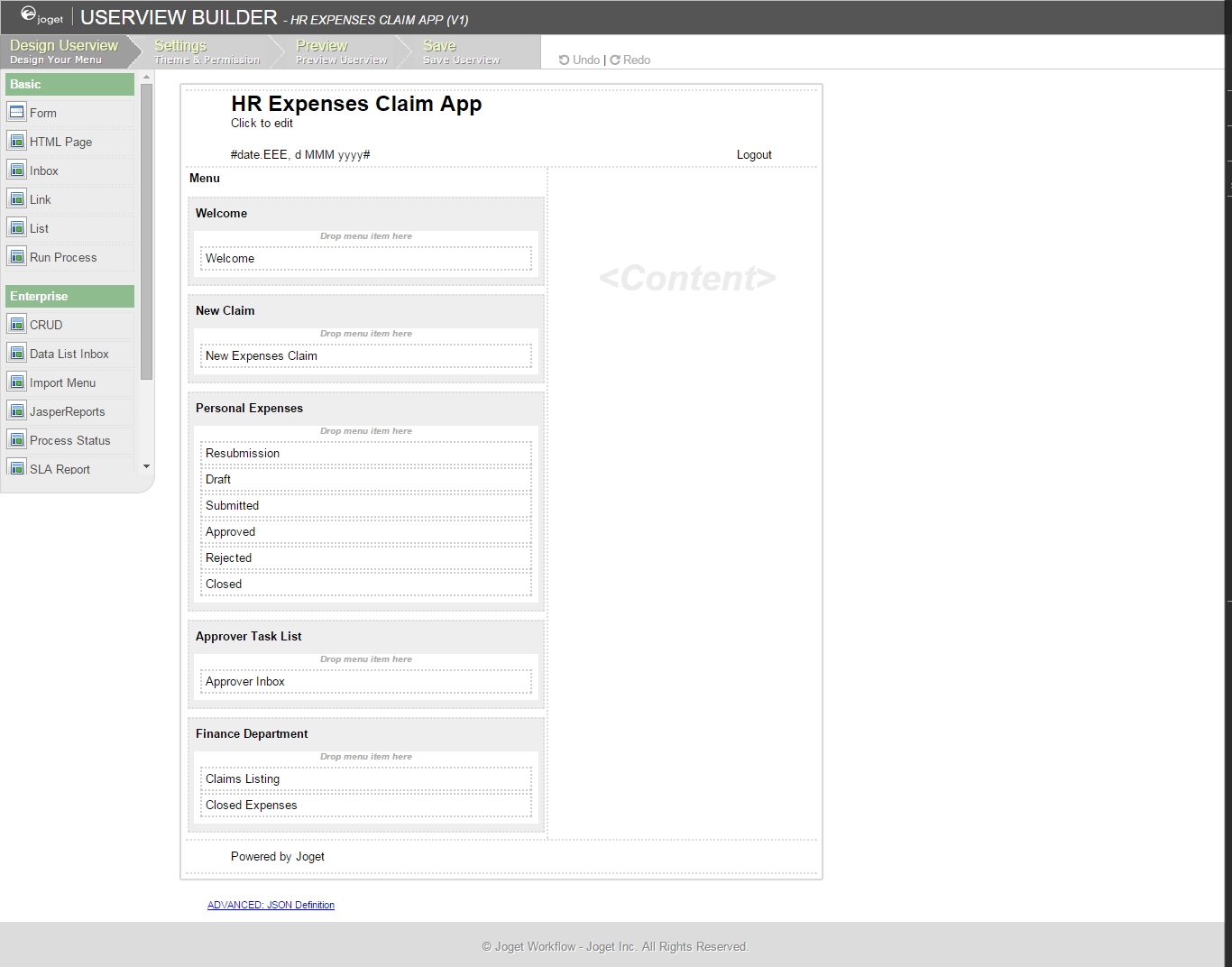Click the Undo arrow icon

(x=564, y=60)
